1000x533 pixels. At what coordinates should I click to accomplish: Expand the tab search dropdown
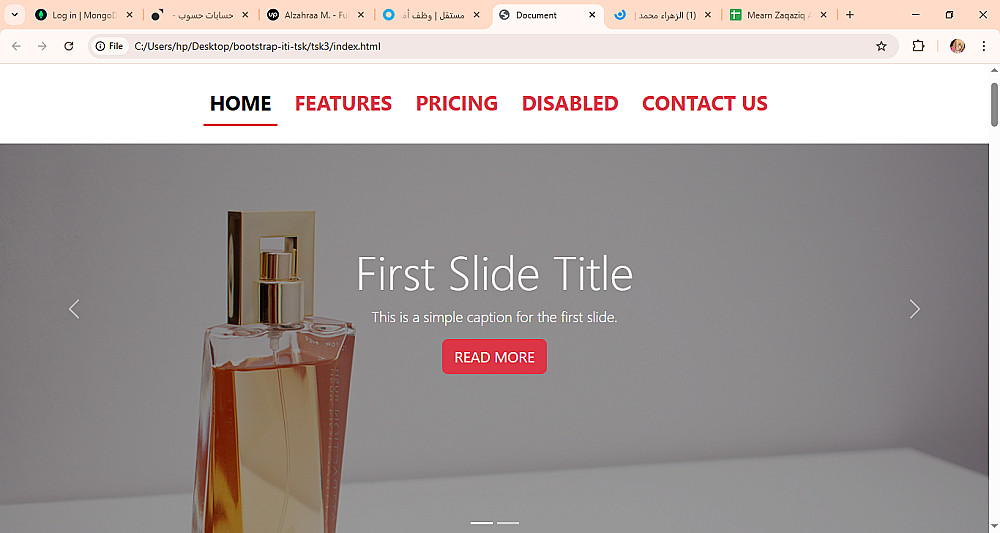(x=14, y=15)
